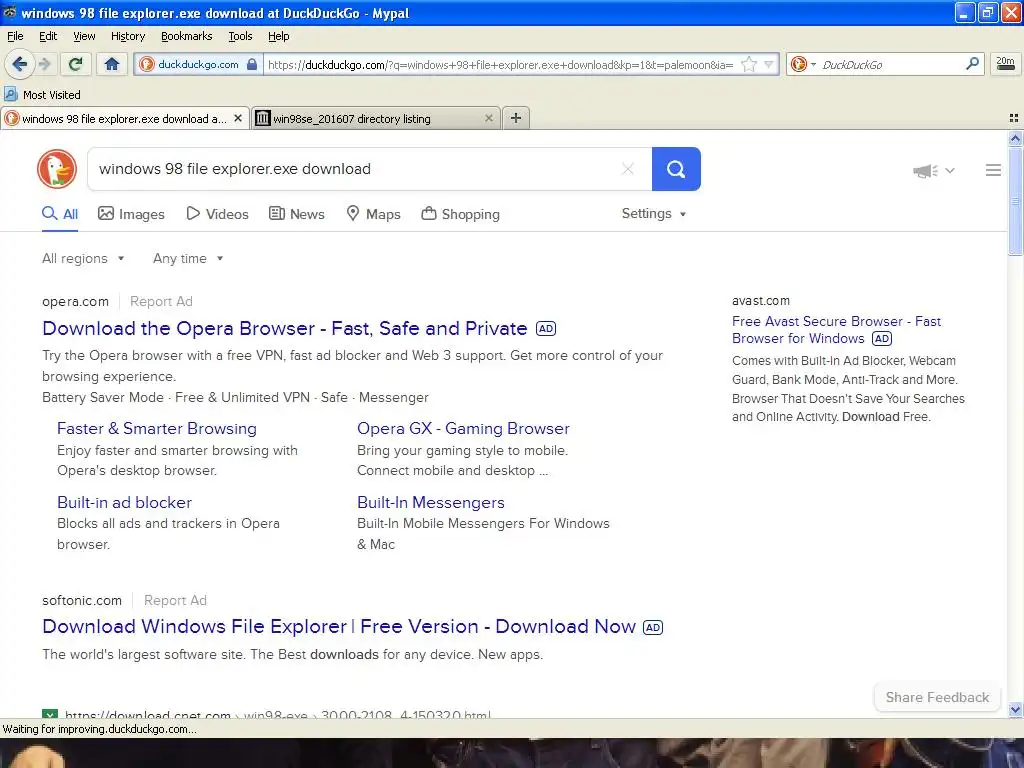Bookmark this page with the star icon
The width and height of the screenshot is (1024, 768).
click(749, 65)
